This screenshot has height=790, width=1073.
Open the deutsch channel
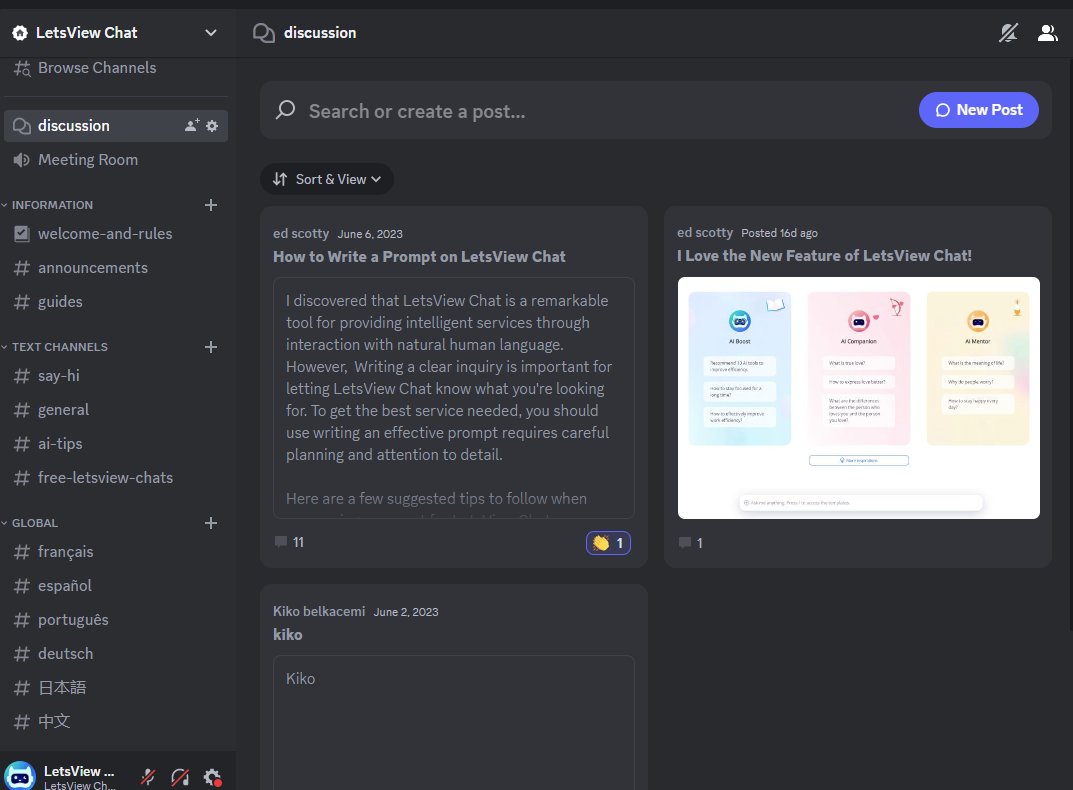pos(116,654)
